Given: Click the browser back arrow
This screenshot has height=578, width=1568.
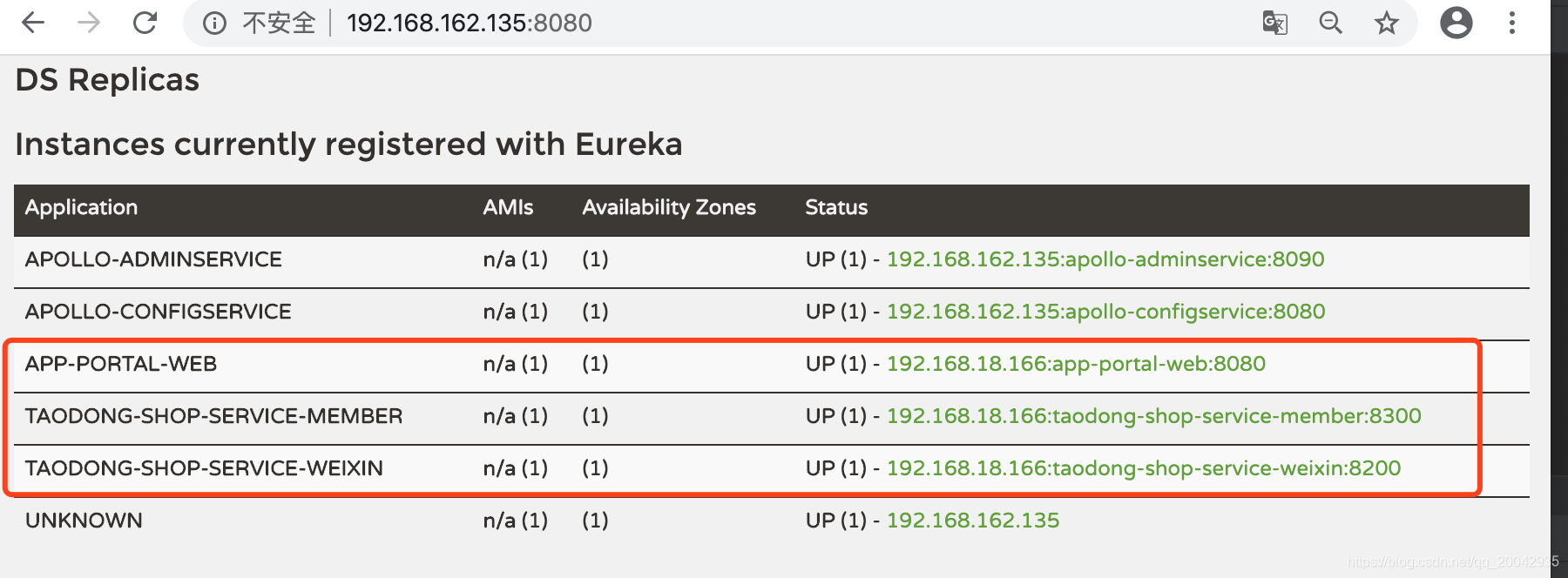Looking at the screenshot, I should pos(33,23).
